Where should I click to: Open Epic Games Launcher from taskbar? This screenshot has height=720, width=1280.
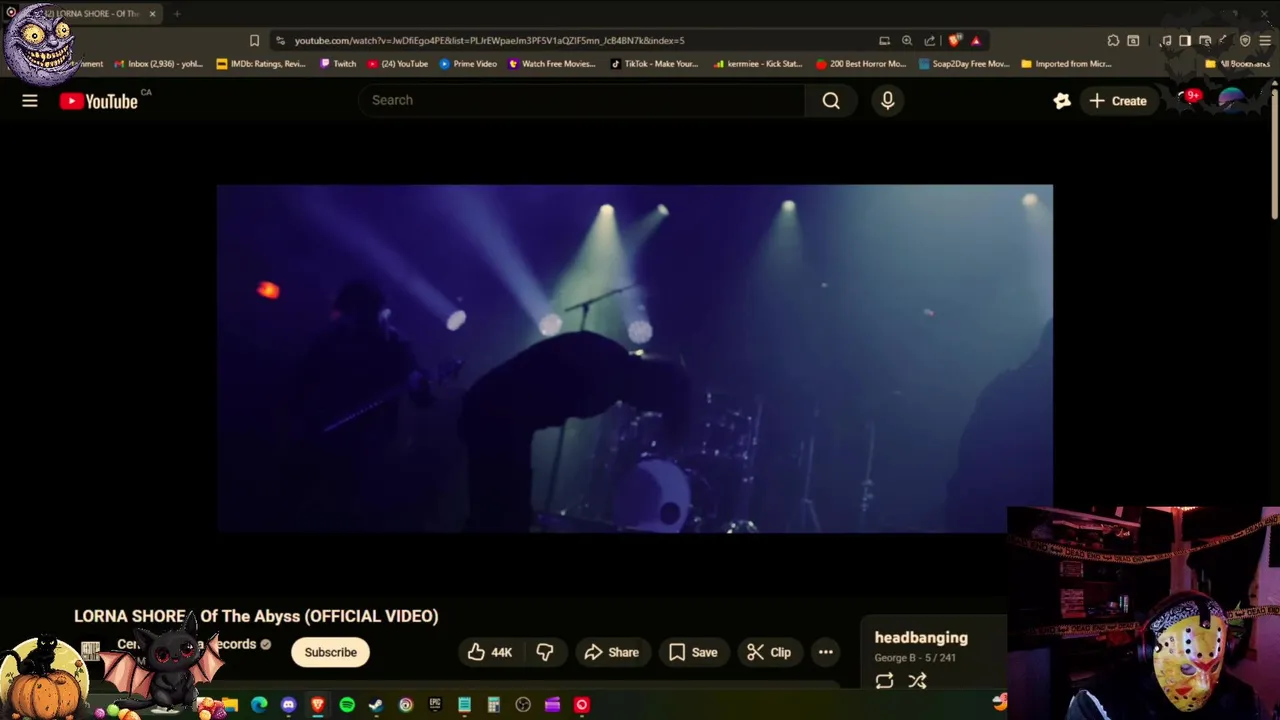pyautogui.click(x=435, y=705)
